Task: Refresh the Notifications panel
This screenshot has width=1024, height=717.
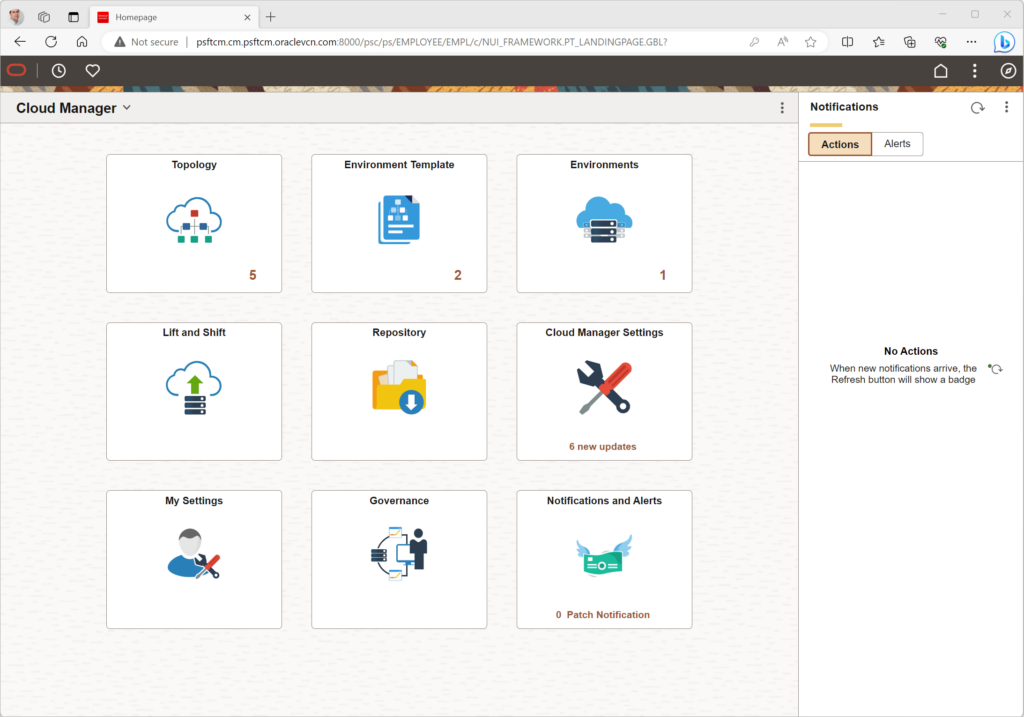Action: pos(977,108)
